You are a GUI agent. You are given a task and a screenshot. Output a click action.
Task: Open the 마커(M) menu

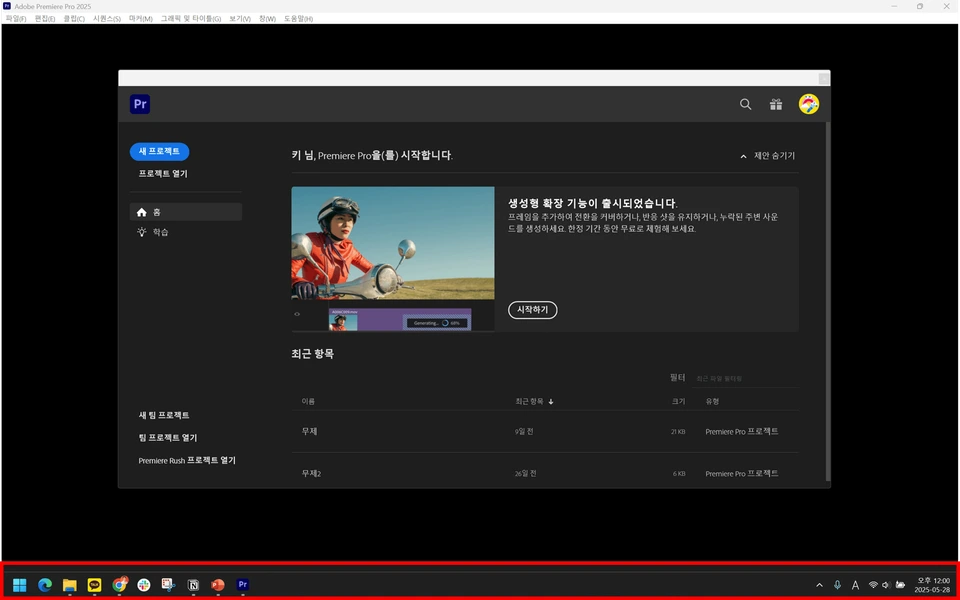point(140,19)
